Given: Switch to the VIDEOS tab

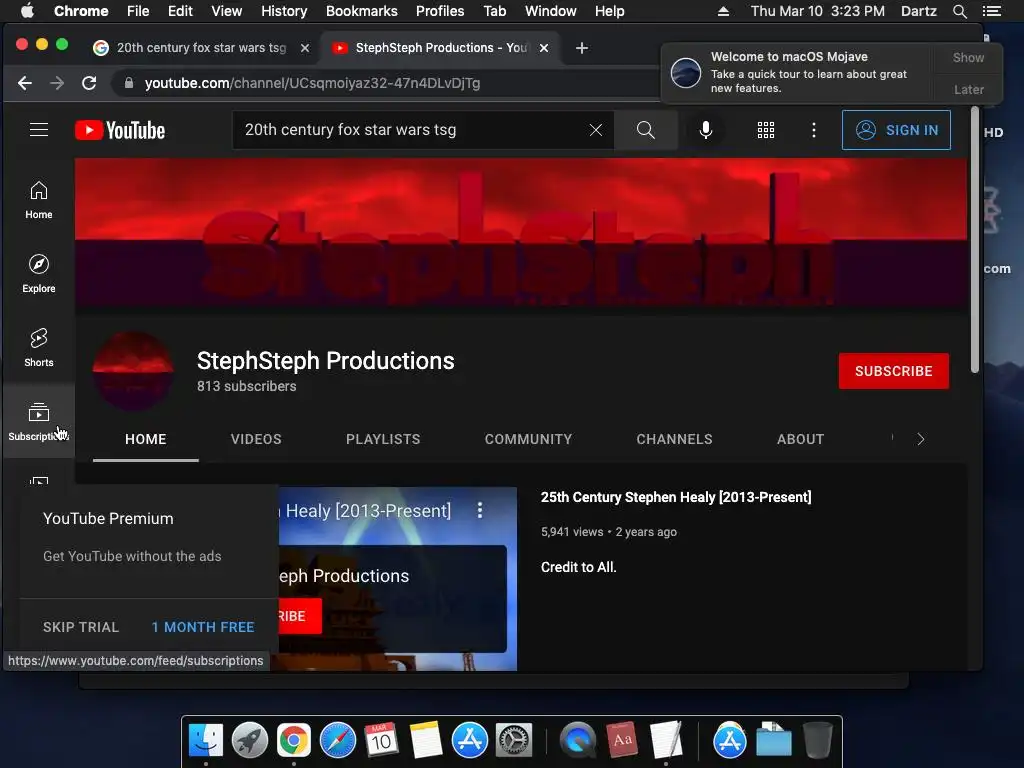Looking at the screenshot, I should 256,440.
